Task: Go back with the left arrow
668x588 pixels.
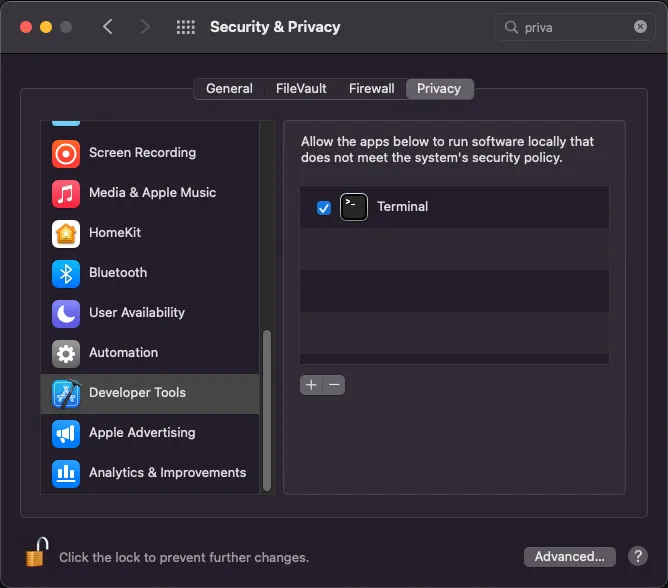Action: pyautogui.click(x=108, y=27)
